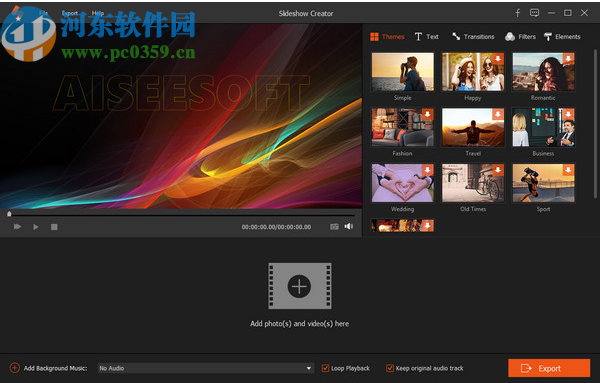601x383 pixels.
Task: Switch to the Text tab
Action: click(426, 37)
